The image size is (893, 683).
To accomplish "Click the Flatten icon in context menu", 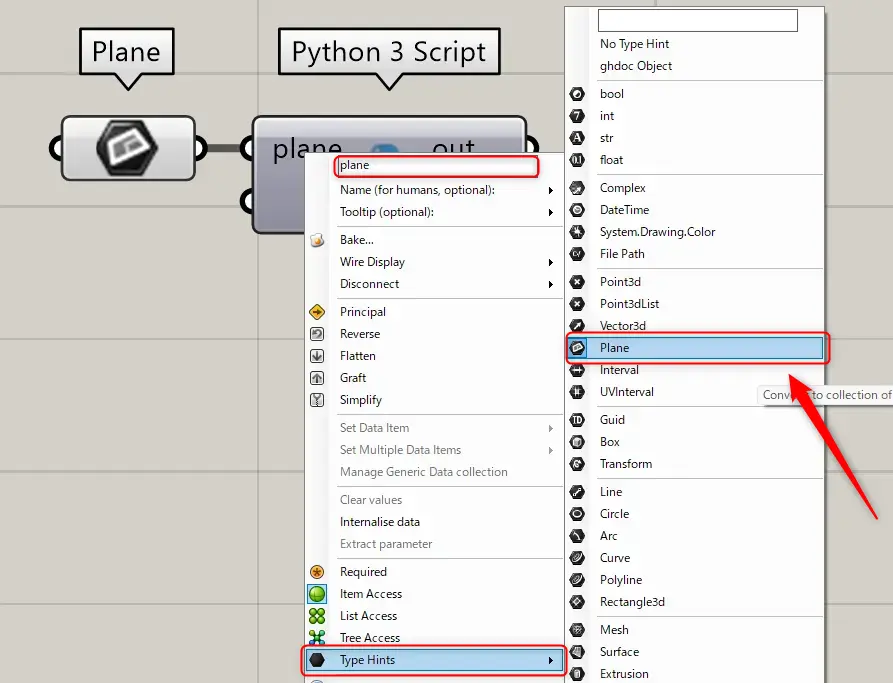I will tap(317, 356).
